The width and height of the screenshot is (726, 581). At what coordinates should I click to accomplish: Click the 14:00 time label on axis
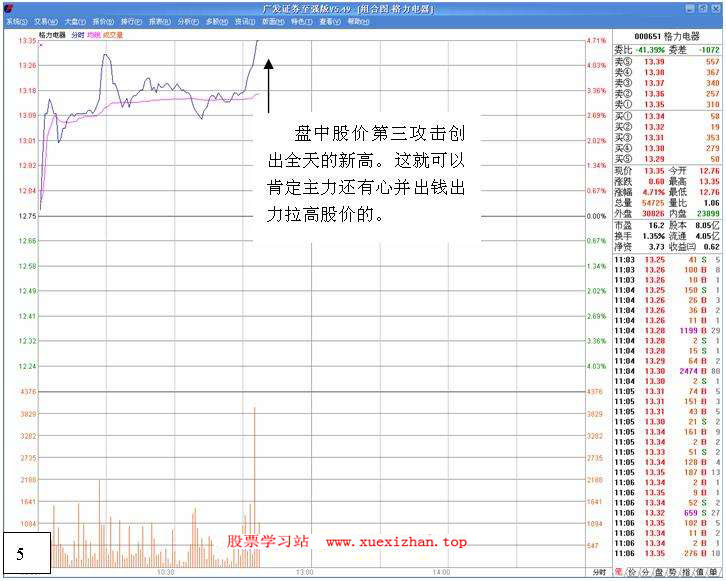441,572
